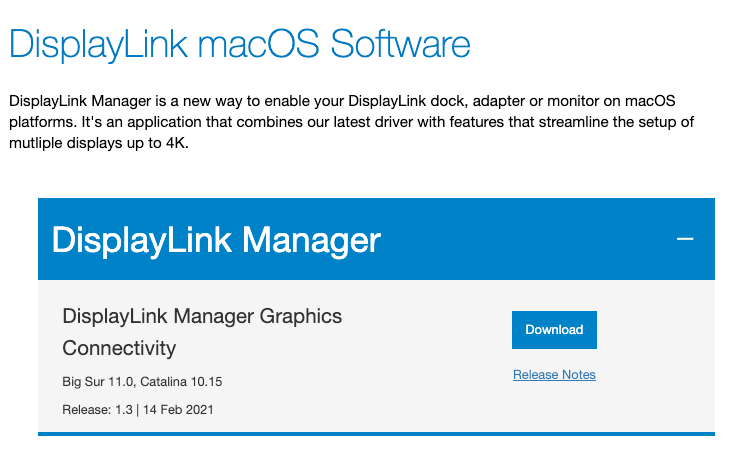Click the 'DisplayLink Manager Graphics Connectivity' product title
Image resolution: width=736 pixels, height=475 pixels.
[202, 332]
